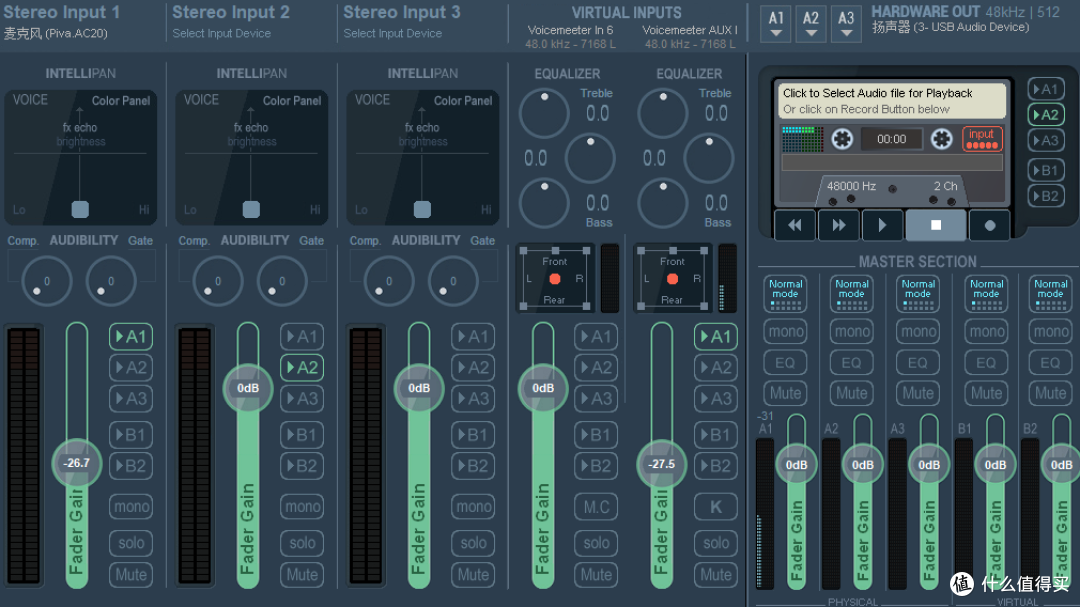Click the left cassette reel gear icon
Viewport: 1080px width, 607px height.
[x=842, y=139]
